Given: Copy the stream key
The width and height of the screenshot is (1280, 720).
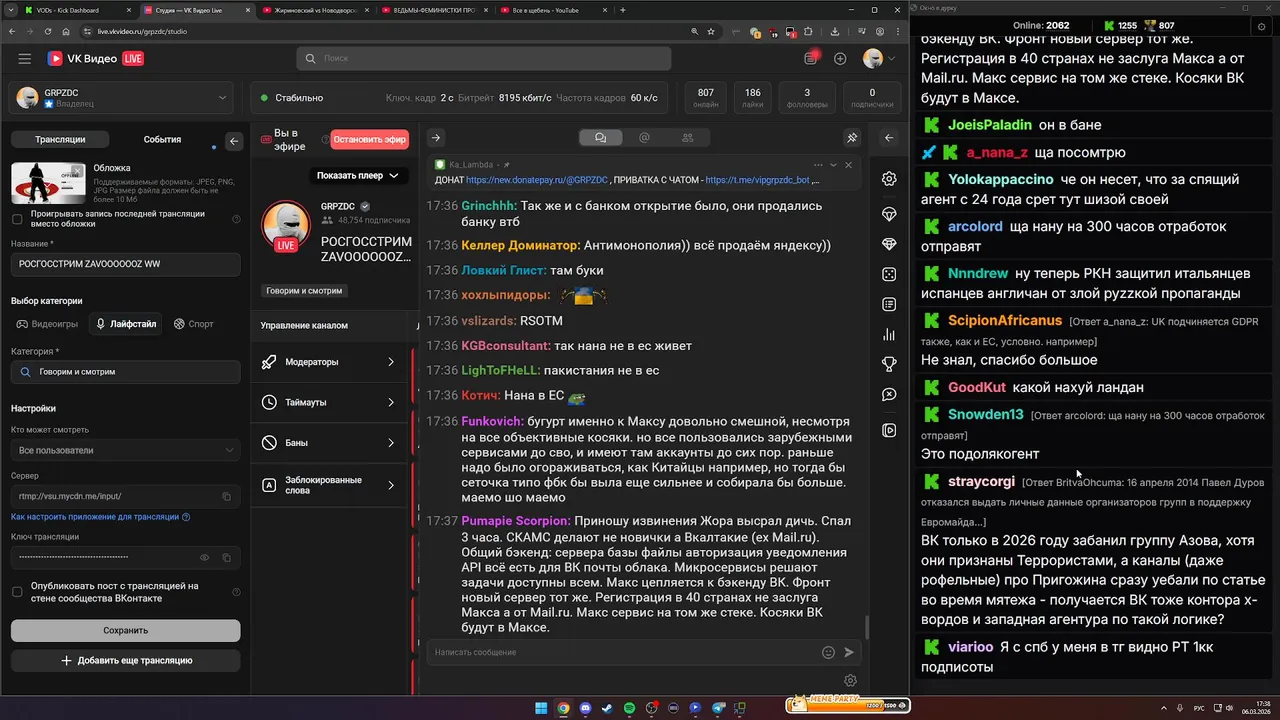Looking at the screenshot, I should click(227, 557).
